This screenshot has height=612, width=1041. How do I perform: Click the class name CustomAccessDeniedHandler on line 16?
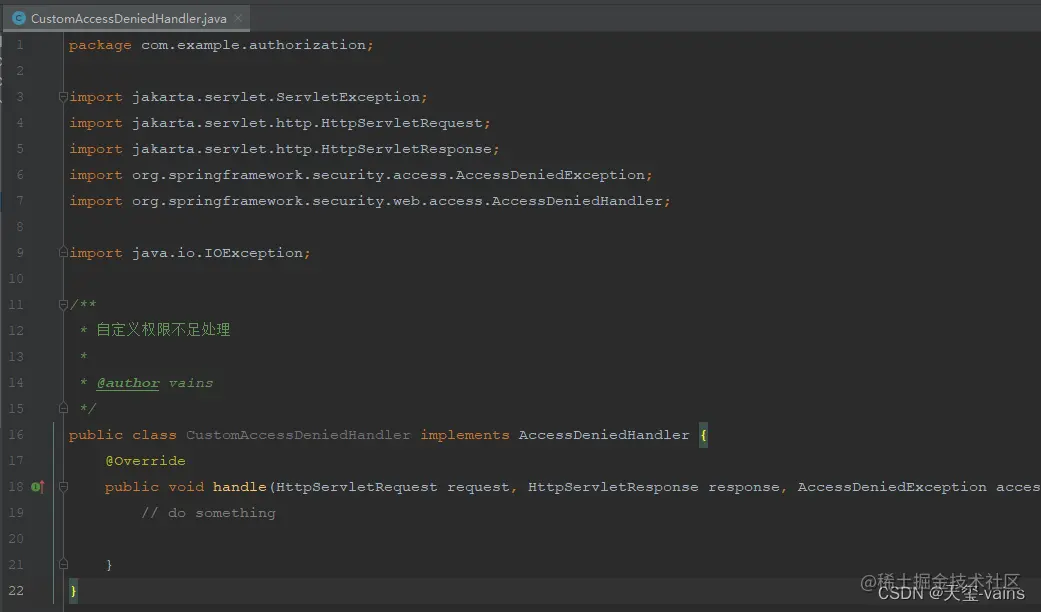[298, 435]
